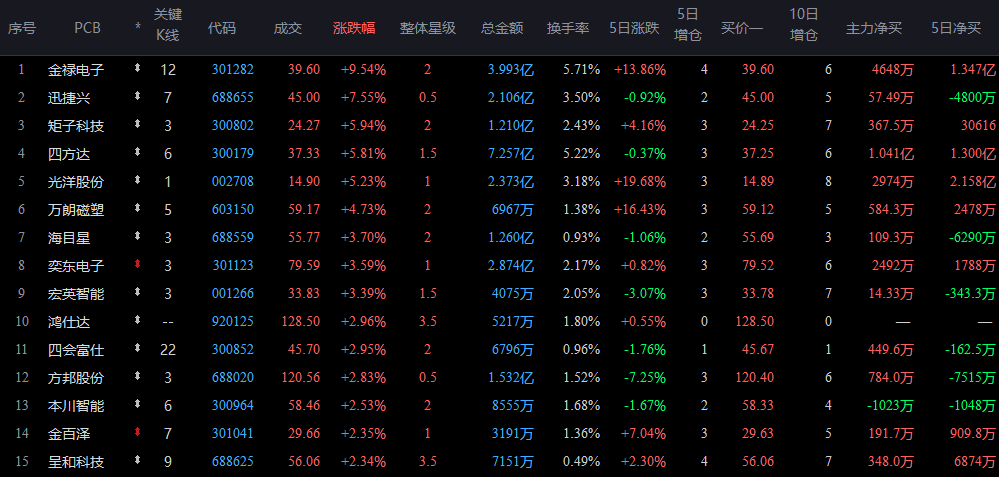Sort by 整体星级 column header
This screenshot has height=477, width=999.
(x=428, y=28)
